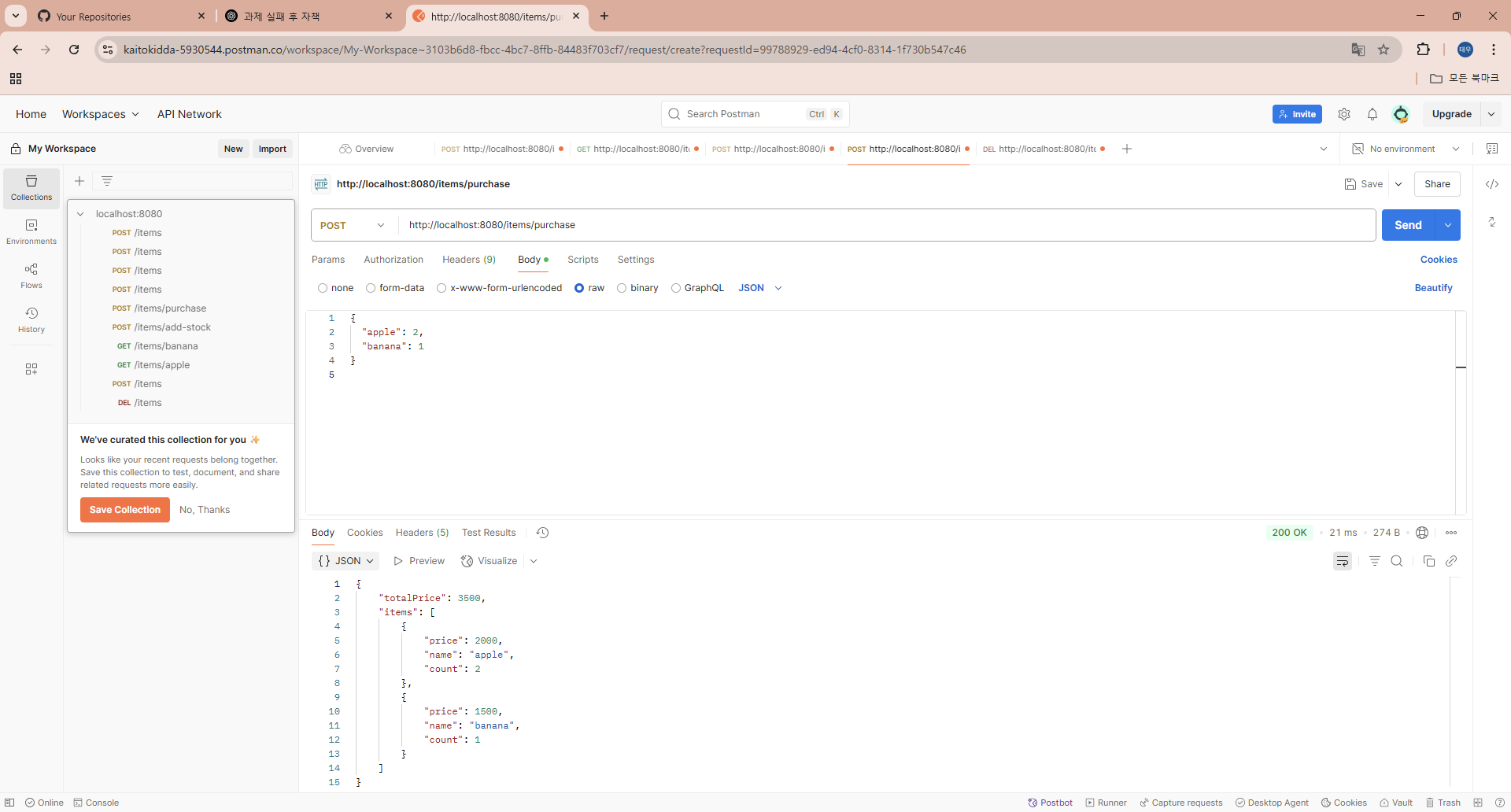Click the configure sidebar apps grid icon
Screen dimensions: 1511x812
click(x=31, y=369)
